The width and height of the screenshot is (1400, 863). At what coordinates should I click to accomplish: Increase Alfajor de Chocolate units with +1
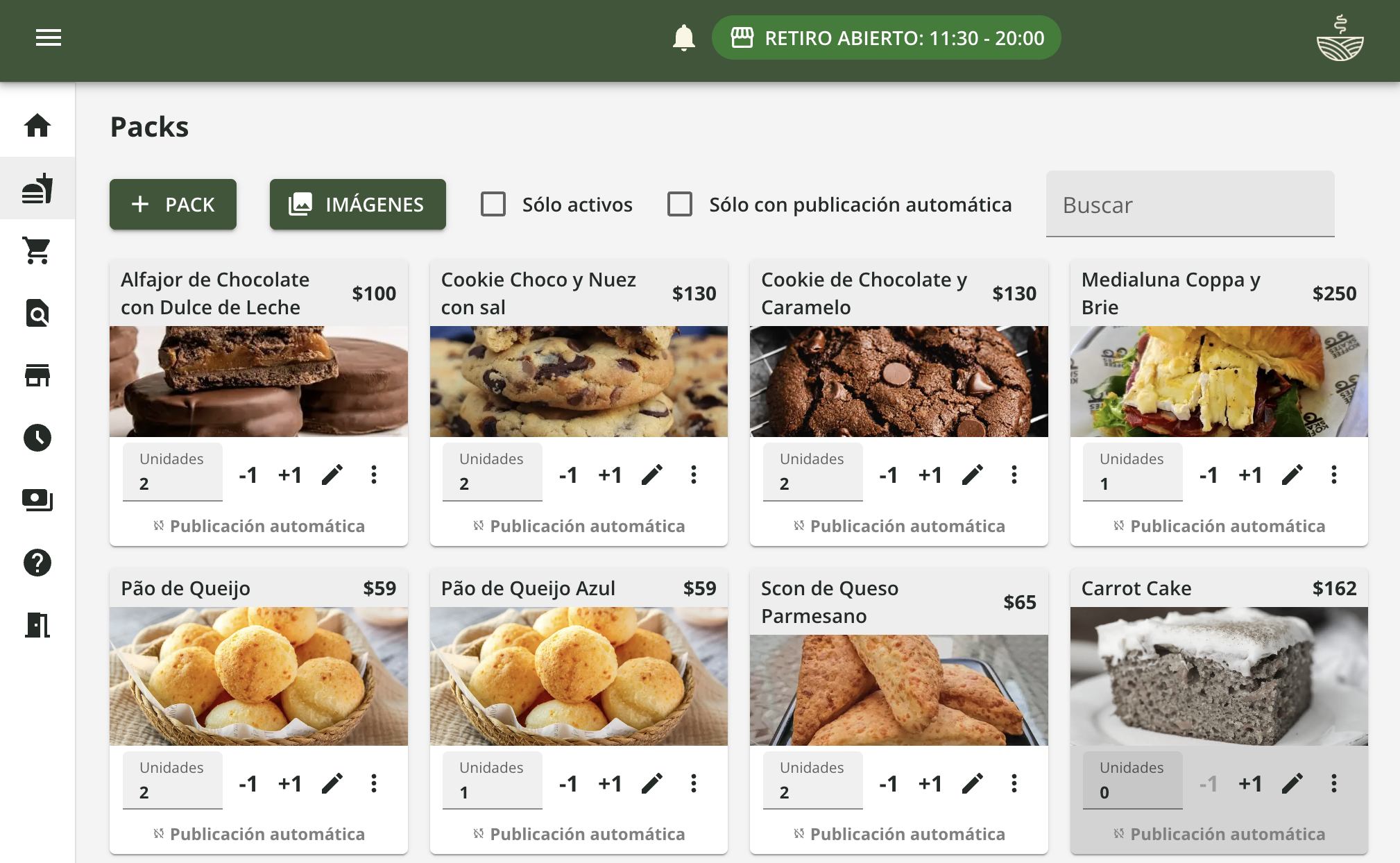tap(290, 475)
